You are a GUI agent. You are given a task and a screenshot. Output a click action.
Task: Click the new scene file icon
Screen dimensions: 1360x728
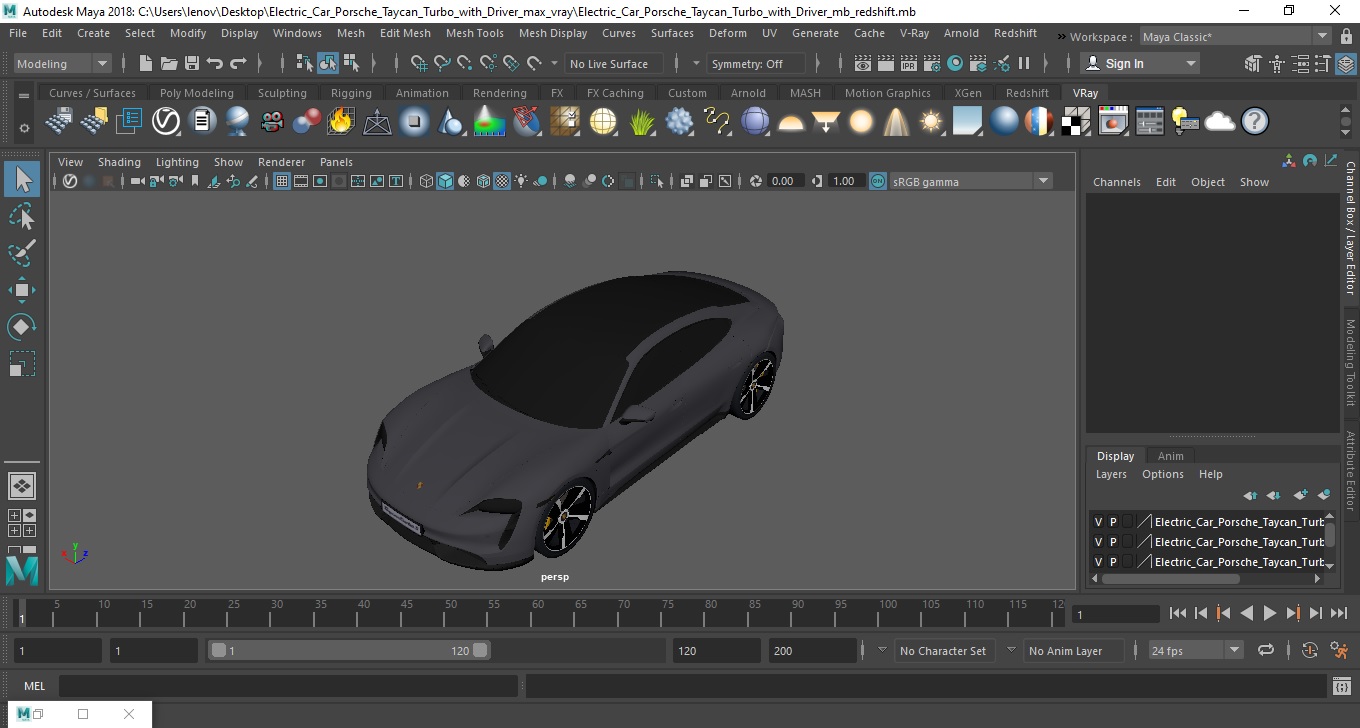tap(145, 63)
